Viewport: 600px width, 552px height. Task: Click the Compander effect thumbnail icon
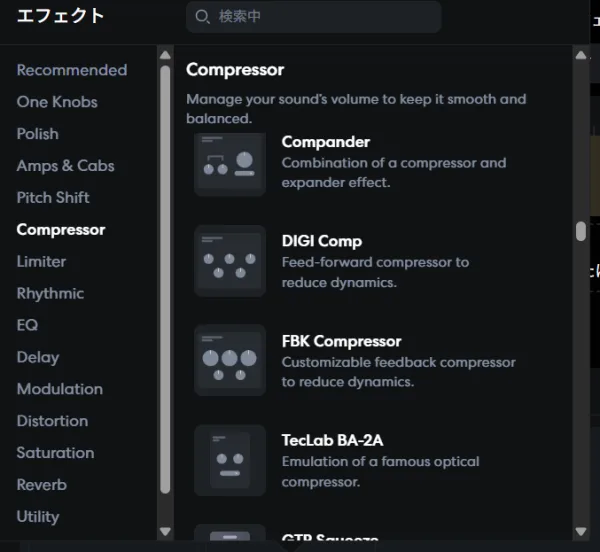pos(230,164)
